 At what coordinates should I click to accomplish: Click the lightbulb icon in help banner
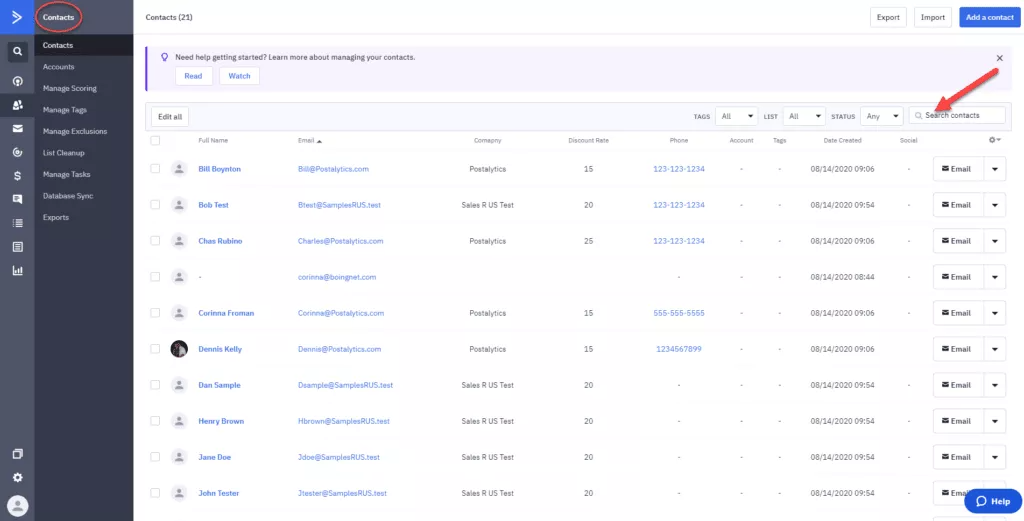[165, 57]
